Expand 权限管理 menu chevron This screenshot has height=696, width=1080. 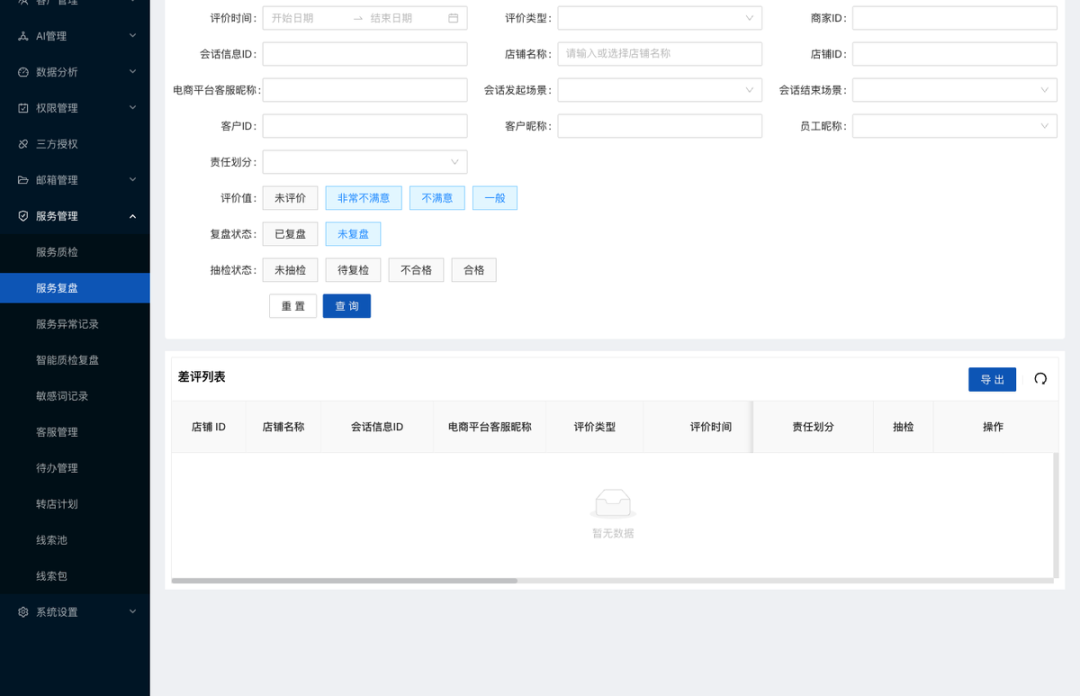133,108
